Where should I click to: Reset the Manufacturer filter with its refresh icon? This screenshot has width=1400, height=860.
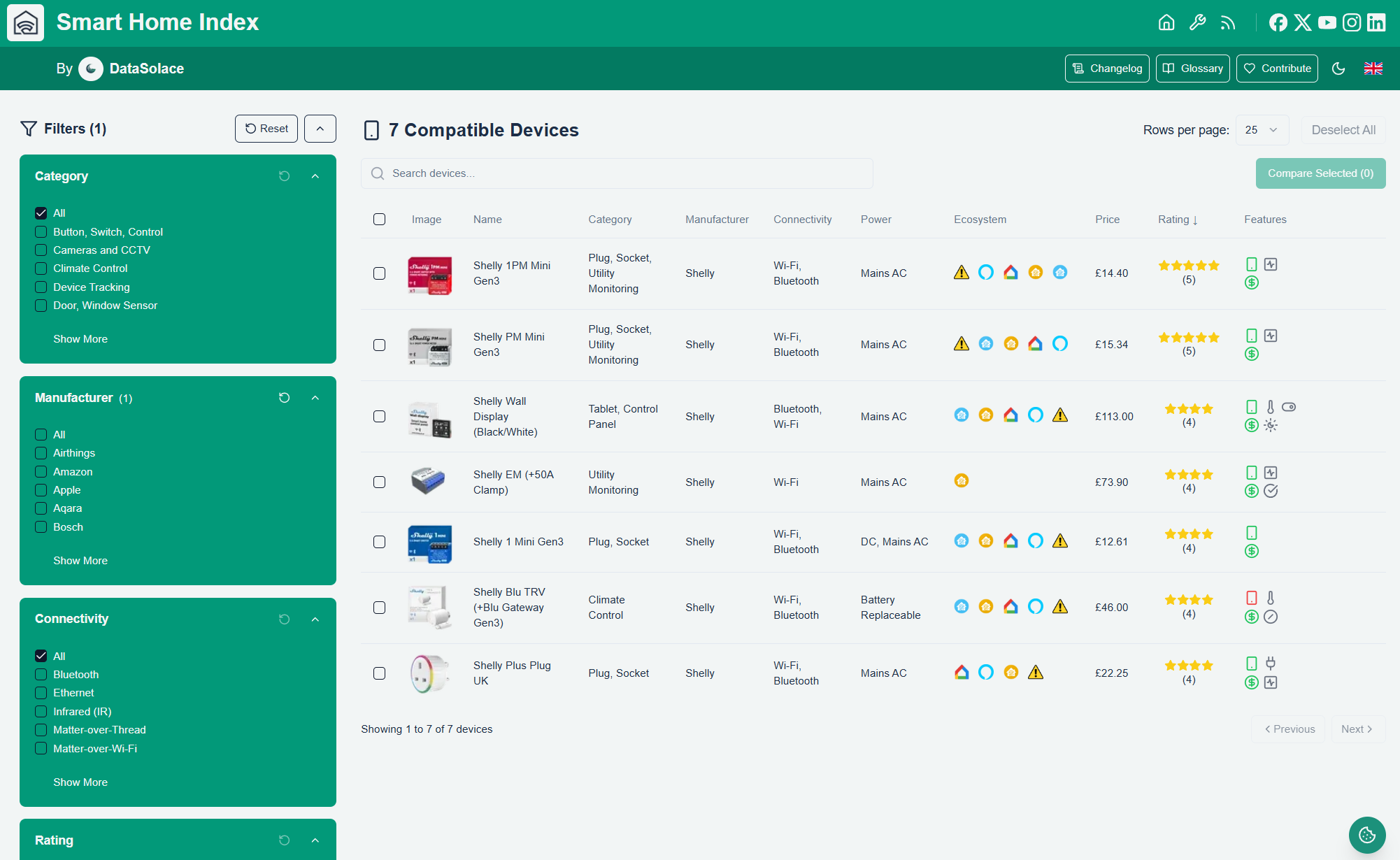(284, 398)
